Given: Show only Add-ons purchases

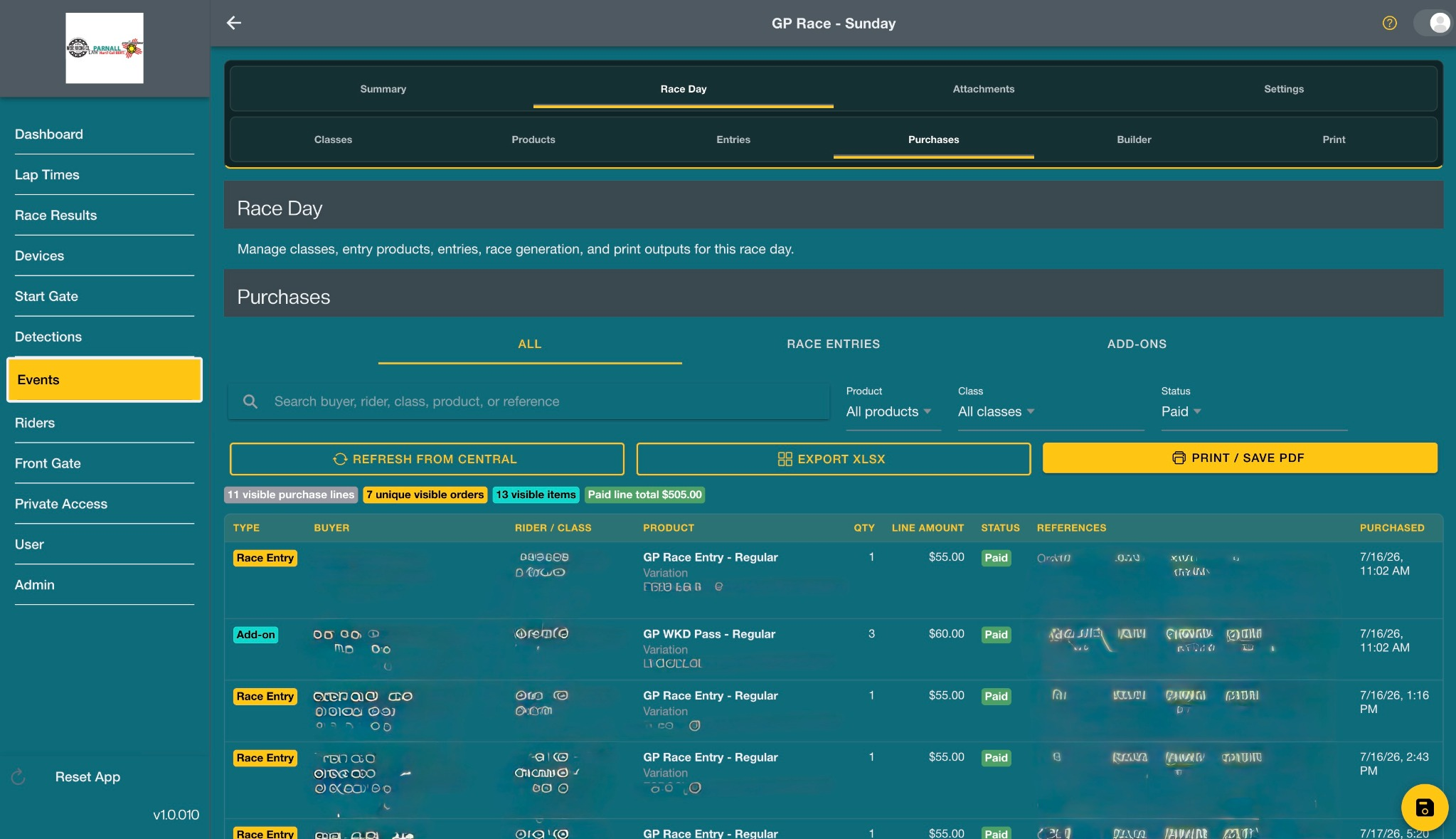Looking at the screenshot, I should [1137, 344].
